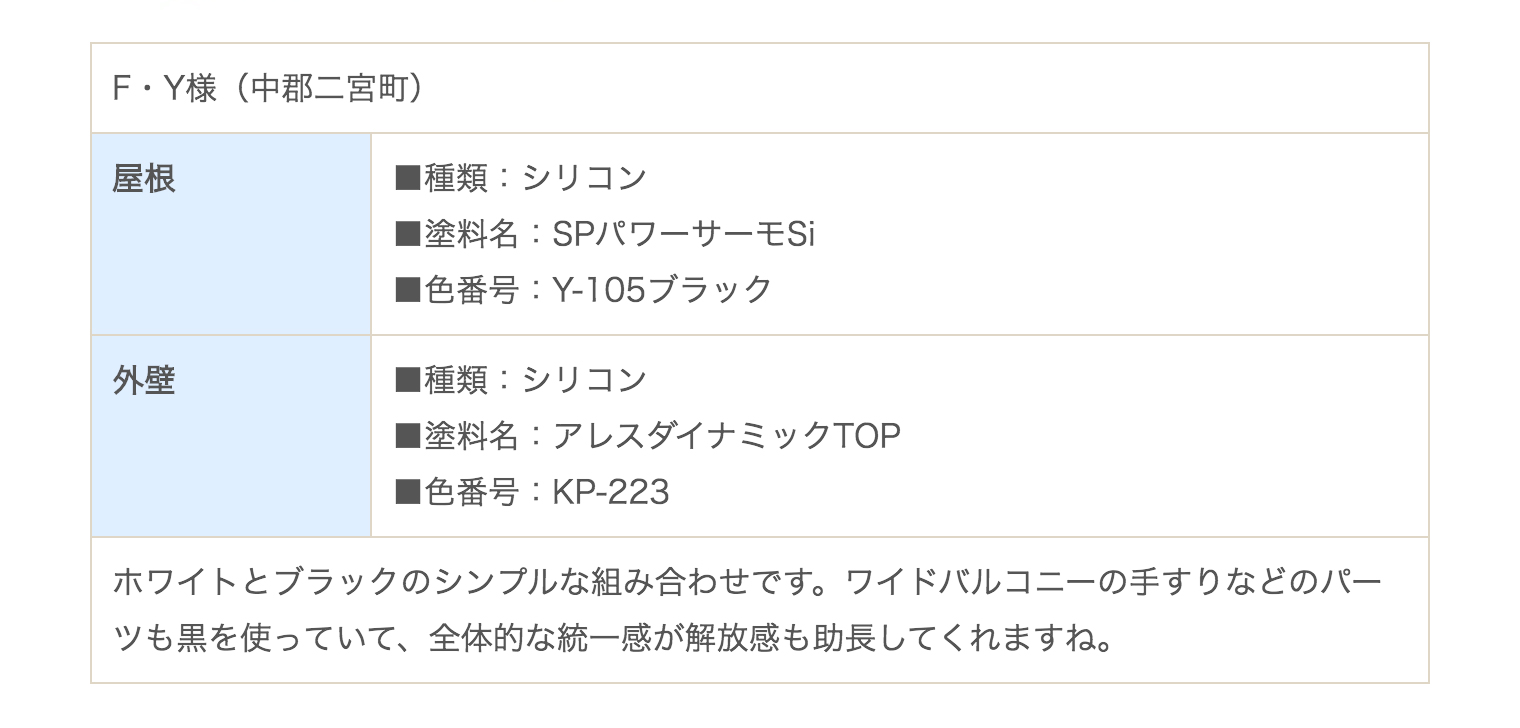Click the square bullet before SPパワーサーモSi
This screenshot has height=728, width=1520.
(408, 235)
